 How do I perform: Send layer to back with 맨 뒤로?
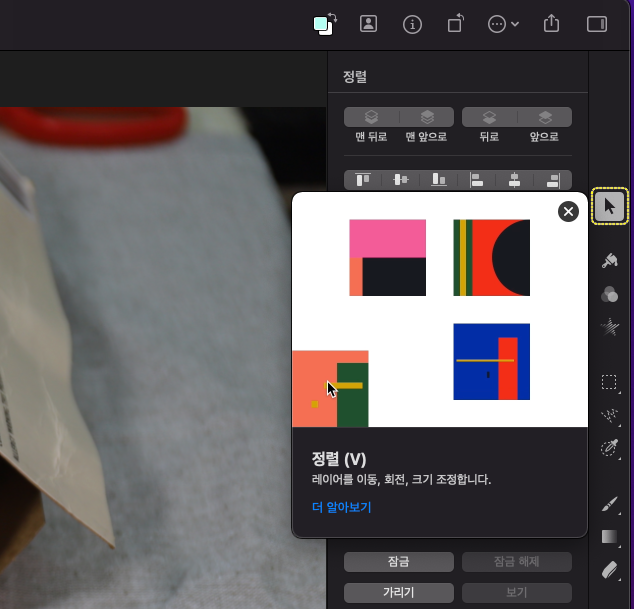[372, 117]
